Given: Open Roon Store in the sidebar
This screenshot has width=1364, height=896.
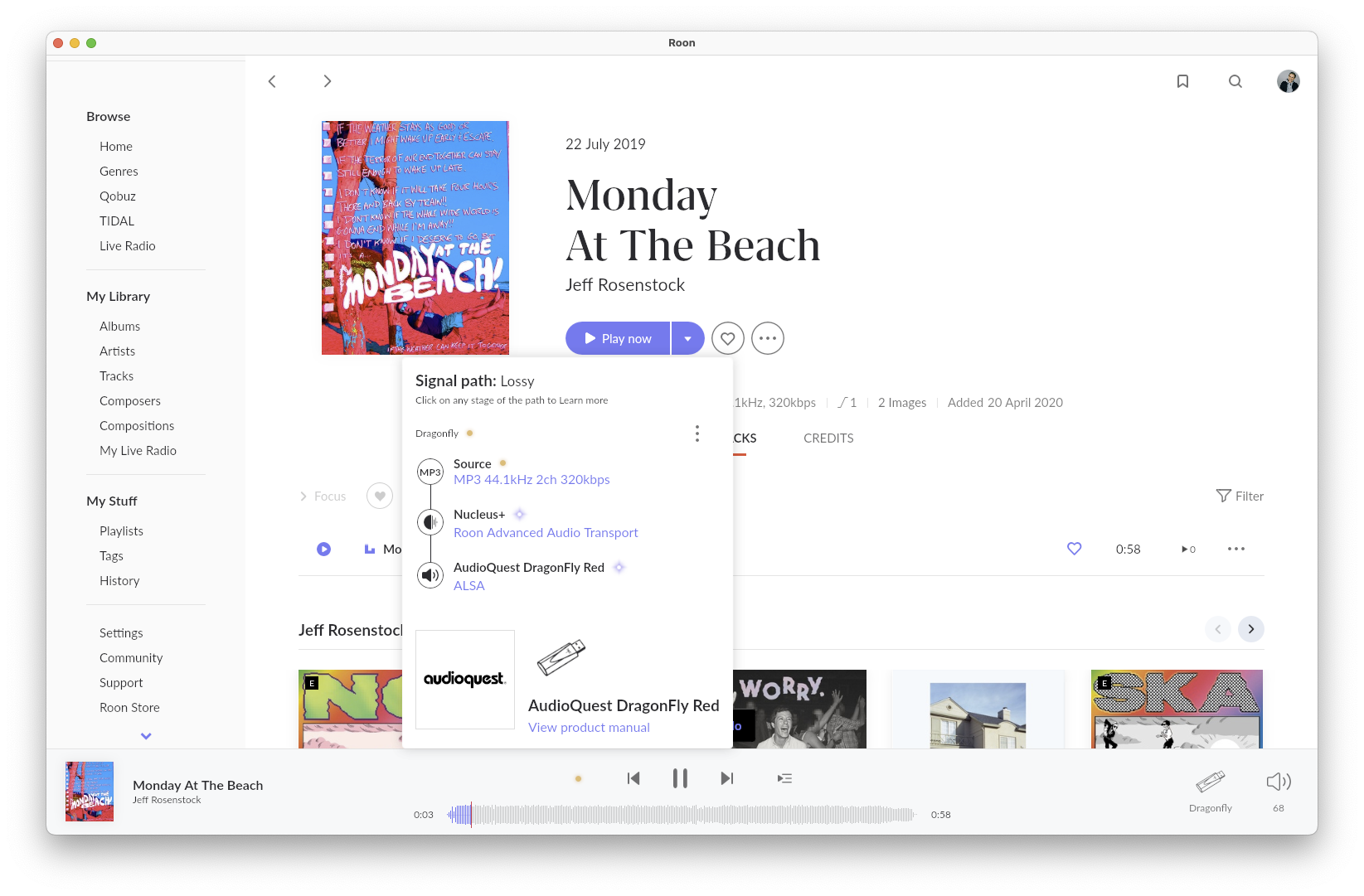Looking at the screenshot, I should point(129,708).
